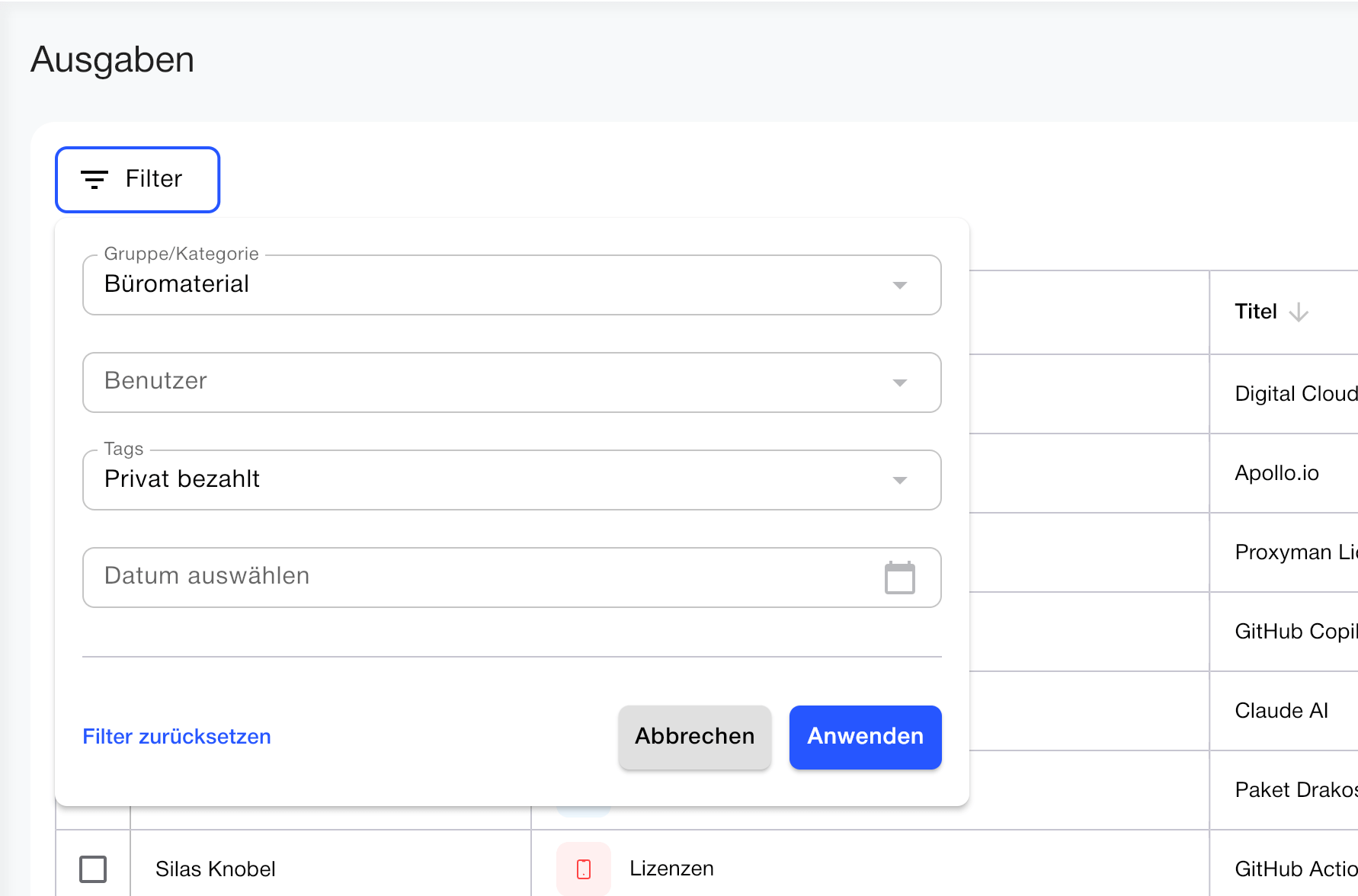Click the Privat bezahlt tag value
Image resolution: width=1358 pixels, height=896 pixels.
click(x=182, y=479)
